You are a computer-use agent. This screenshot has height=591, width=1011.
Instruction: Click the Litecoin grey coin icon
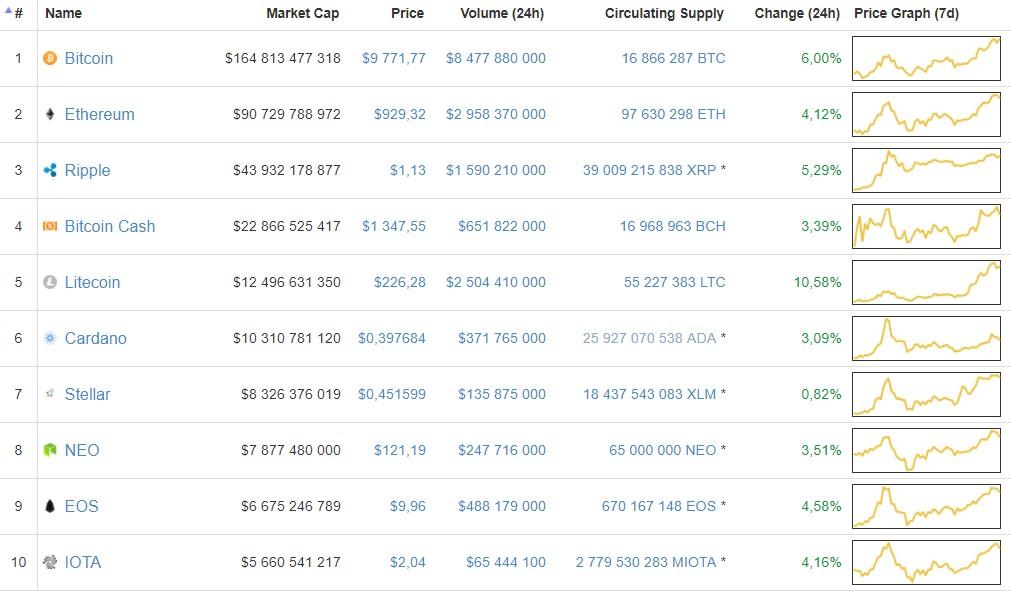click(50, 282)
